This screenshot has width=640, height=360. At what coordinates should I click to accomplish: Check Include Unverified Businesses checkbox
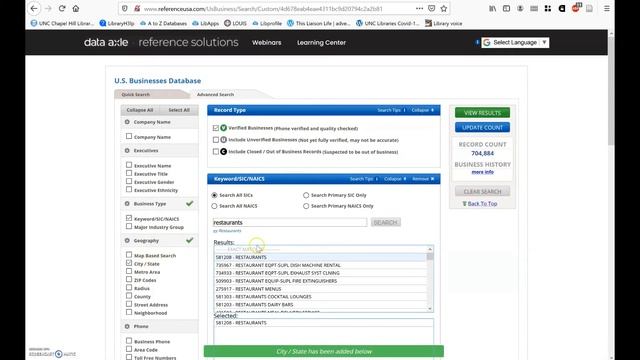(216, 140)
